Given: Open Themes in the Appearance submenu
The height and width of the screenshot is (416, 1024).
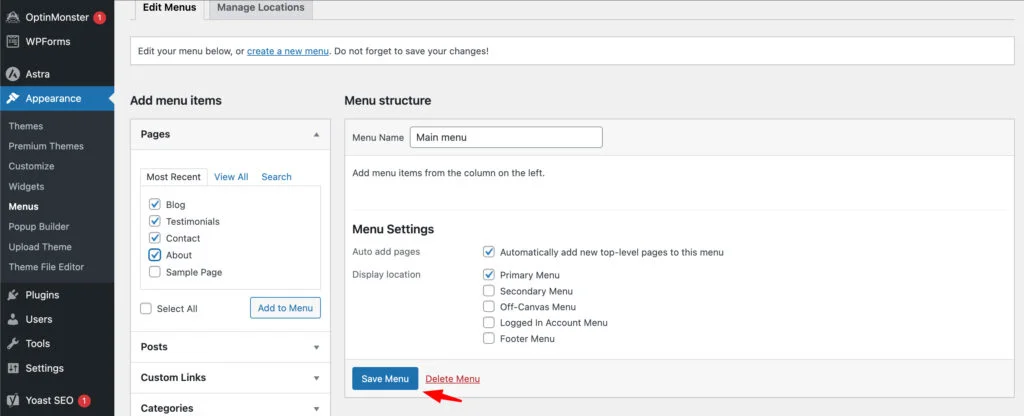Looking at the screenshot, I should (x=25, y=126).
